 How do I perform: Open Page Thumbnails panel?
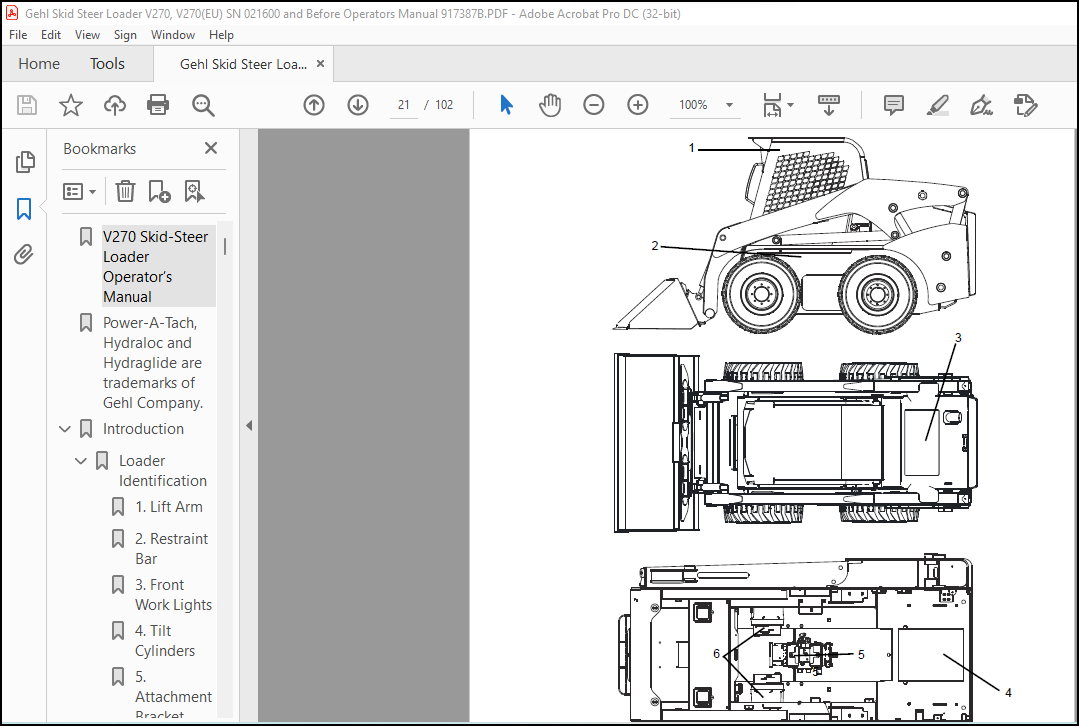point(25,162)
